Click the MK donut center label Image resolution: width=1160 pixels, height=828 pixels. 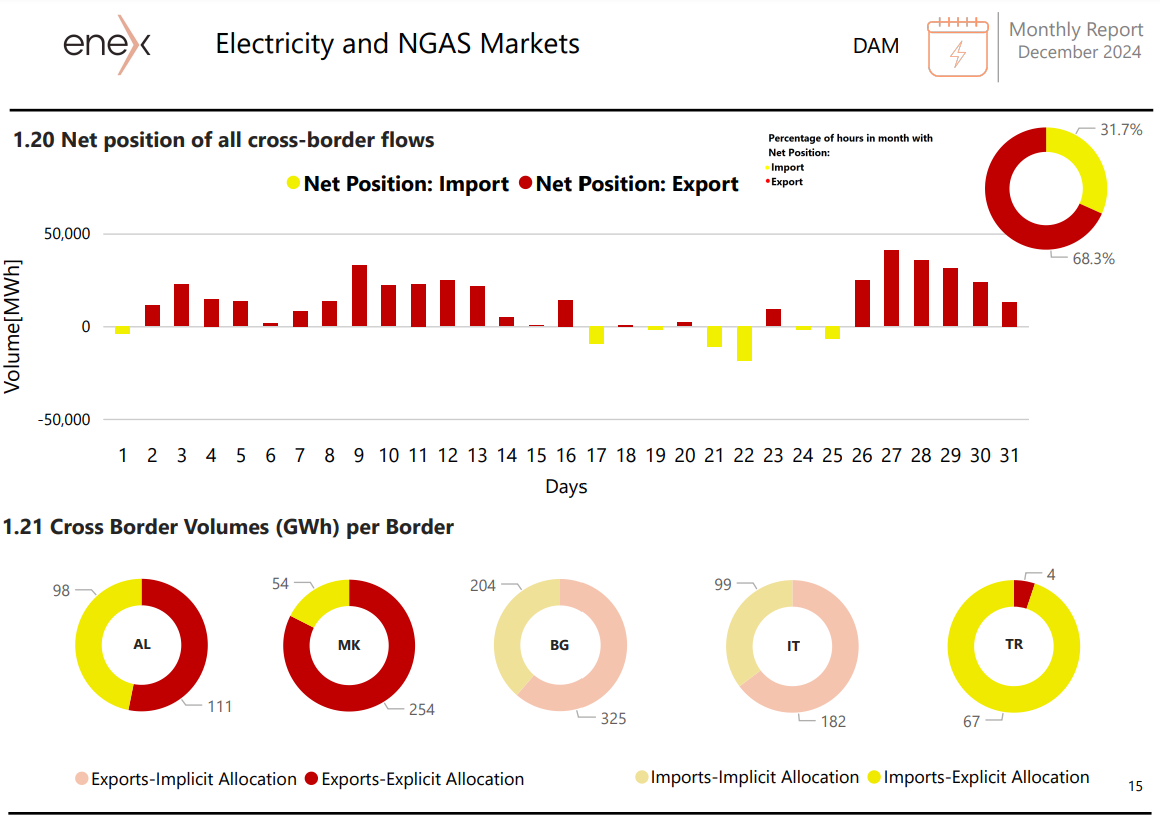[349, 645]
